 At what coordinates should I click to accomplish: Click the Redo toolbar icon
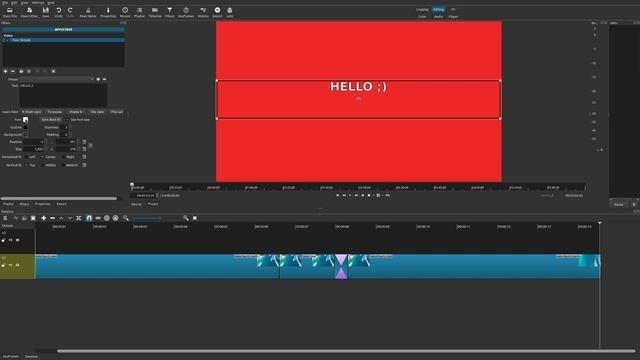70,12
